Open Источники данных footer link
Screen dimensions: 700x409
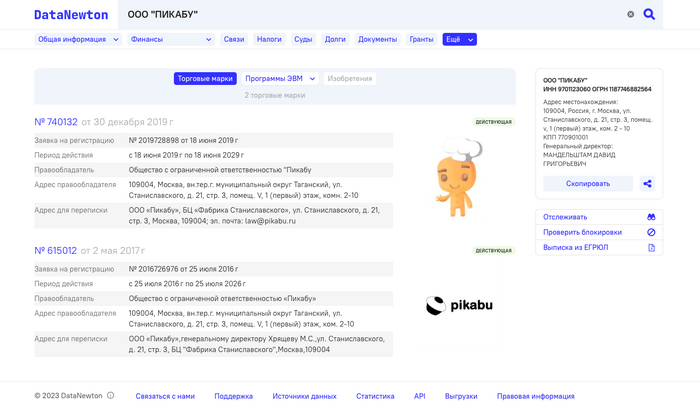click(304, 396)
